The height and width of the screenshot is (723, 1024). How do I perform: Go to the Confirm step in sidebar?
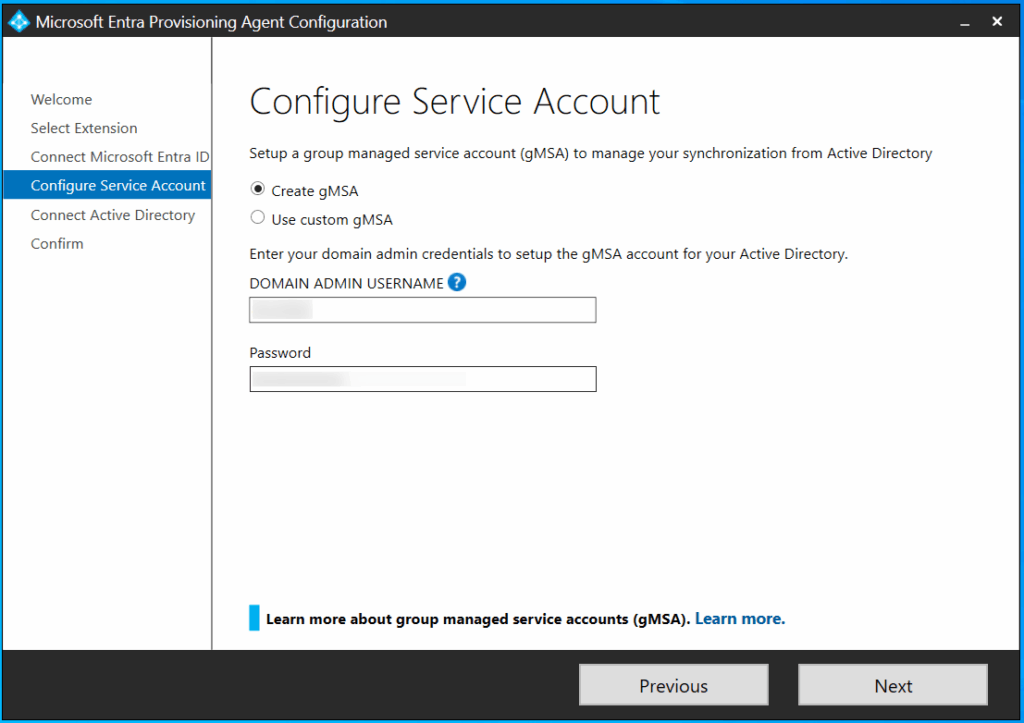tap(57, 244)
